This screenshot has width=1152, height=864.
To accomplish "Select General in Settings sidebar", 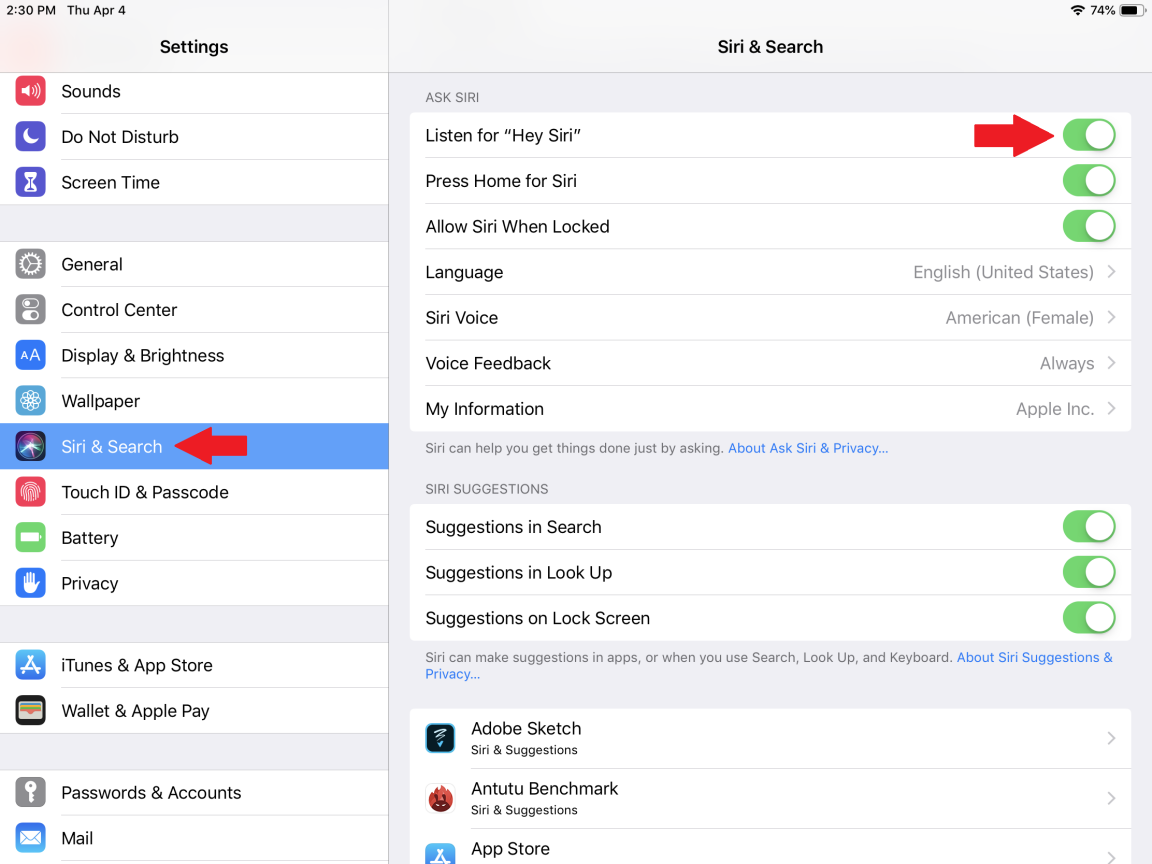I will coord(92,264).
